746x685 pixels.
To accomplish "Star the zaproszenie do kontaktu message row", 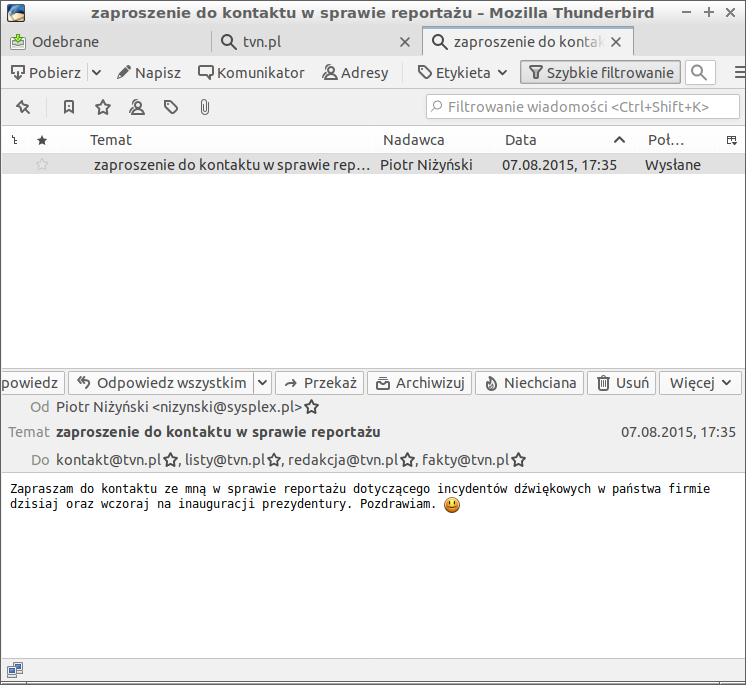I will tap(42, 165).
